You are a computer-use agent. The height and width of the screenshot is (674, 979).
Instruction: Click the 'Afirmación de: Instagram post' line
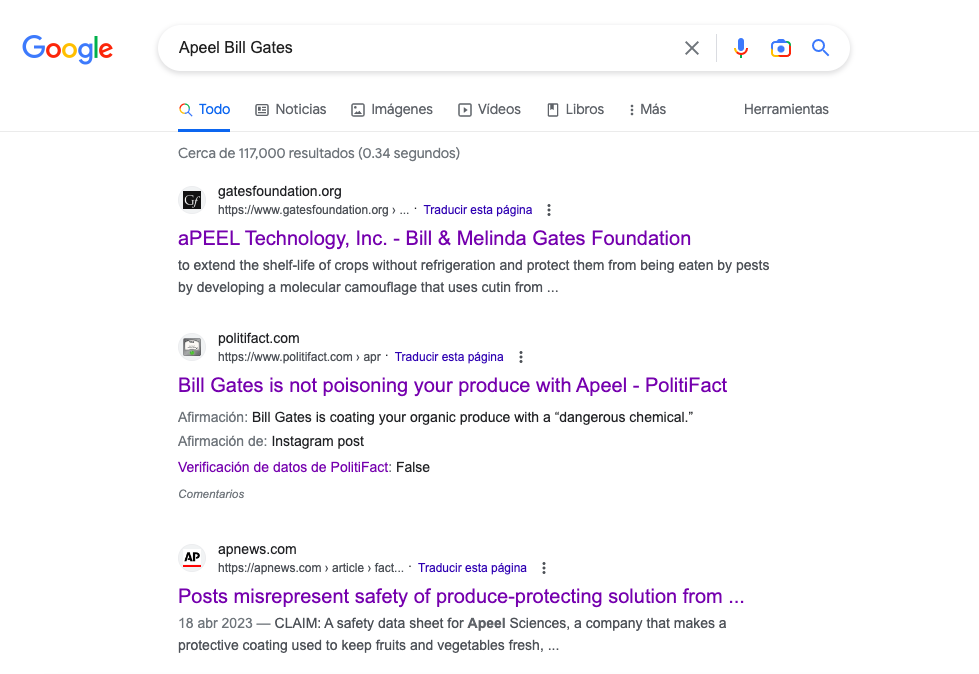click(x=271, y=441)
